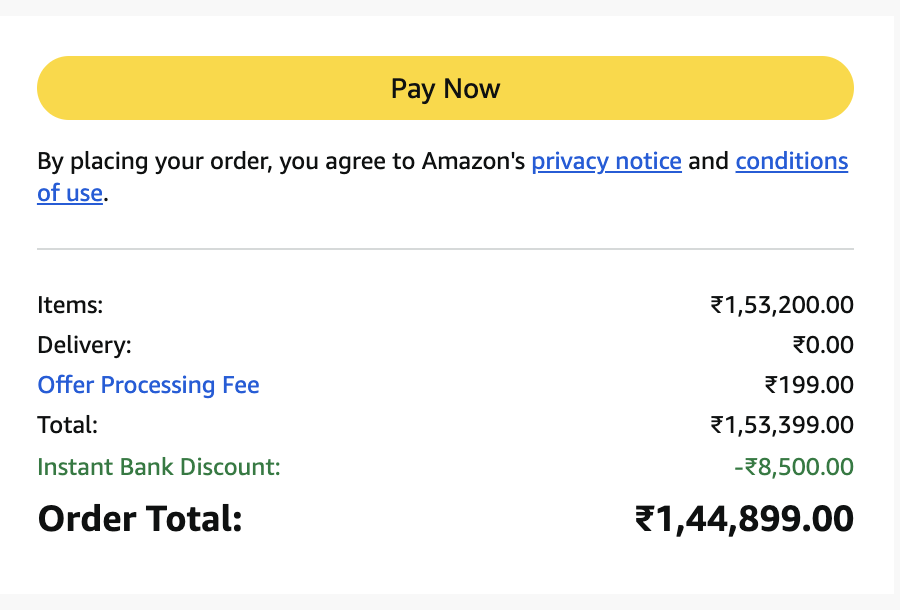Click the bold Order Total label
The width and height of the screenshot is (900, 610).
tap(140, 518)
